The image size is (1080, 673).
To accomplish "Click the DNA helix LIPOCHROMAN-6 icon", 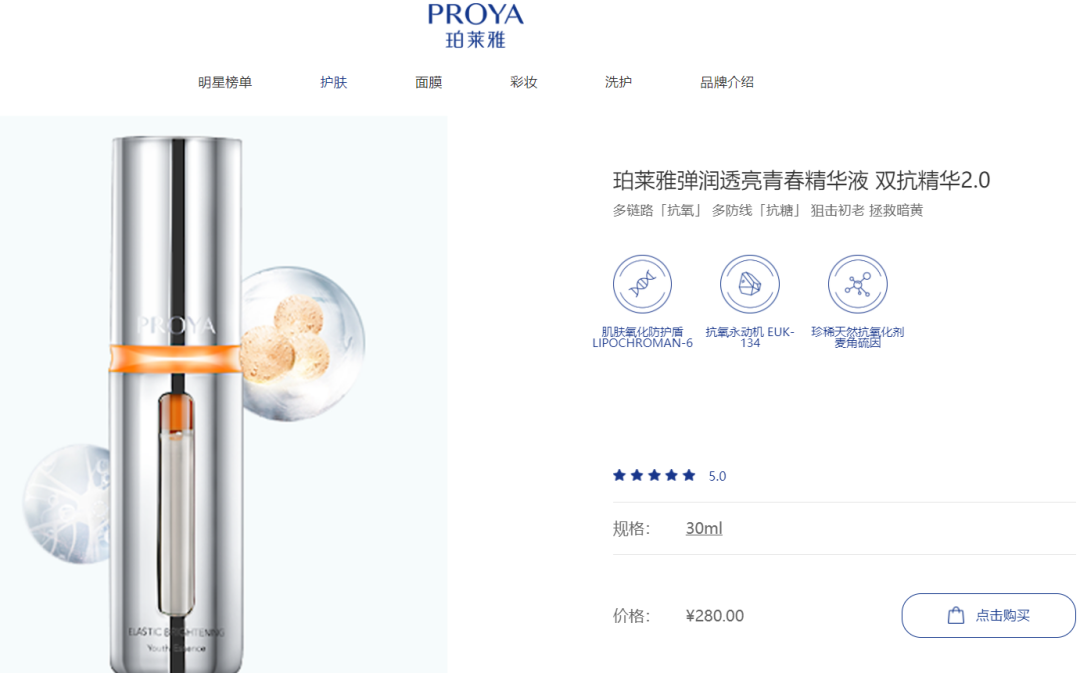I will 642,284.
